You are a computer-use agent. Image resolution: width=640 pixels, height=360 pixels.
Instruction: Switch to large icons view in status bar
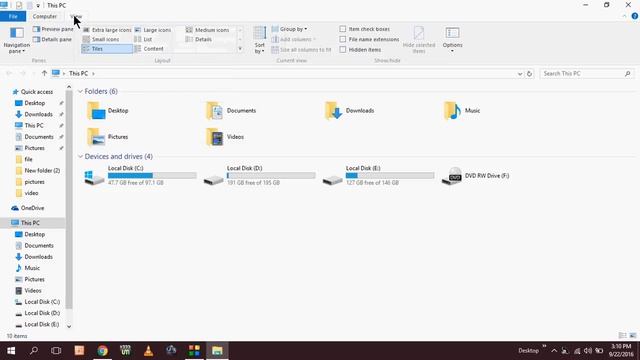[633, 336]
